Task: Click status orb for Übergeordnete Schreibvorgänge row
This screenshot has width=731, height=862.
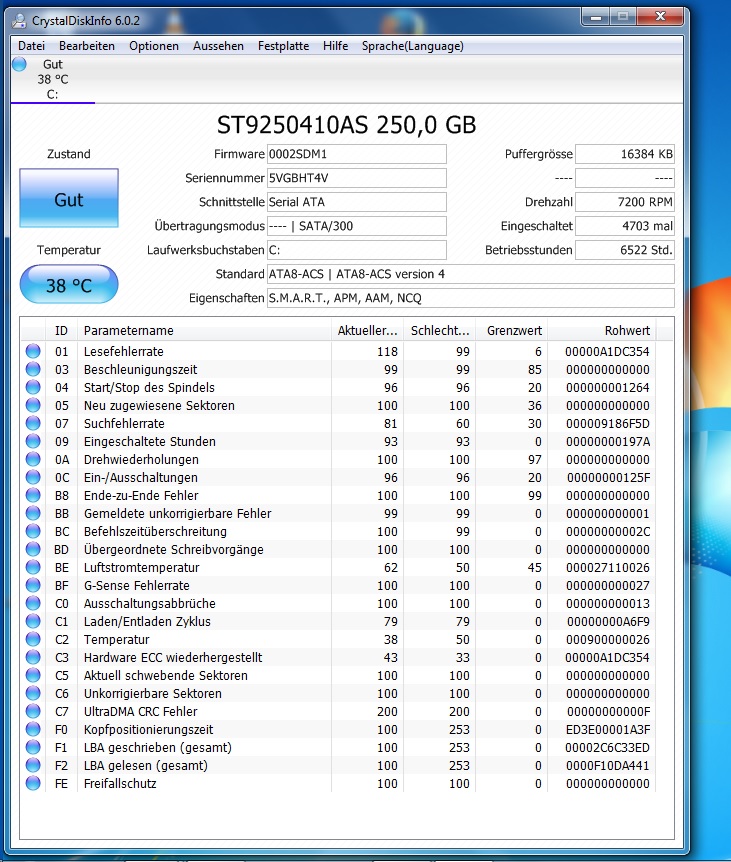Action: pos(33,549)
